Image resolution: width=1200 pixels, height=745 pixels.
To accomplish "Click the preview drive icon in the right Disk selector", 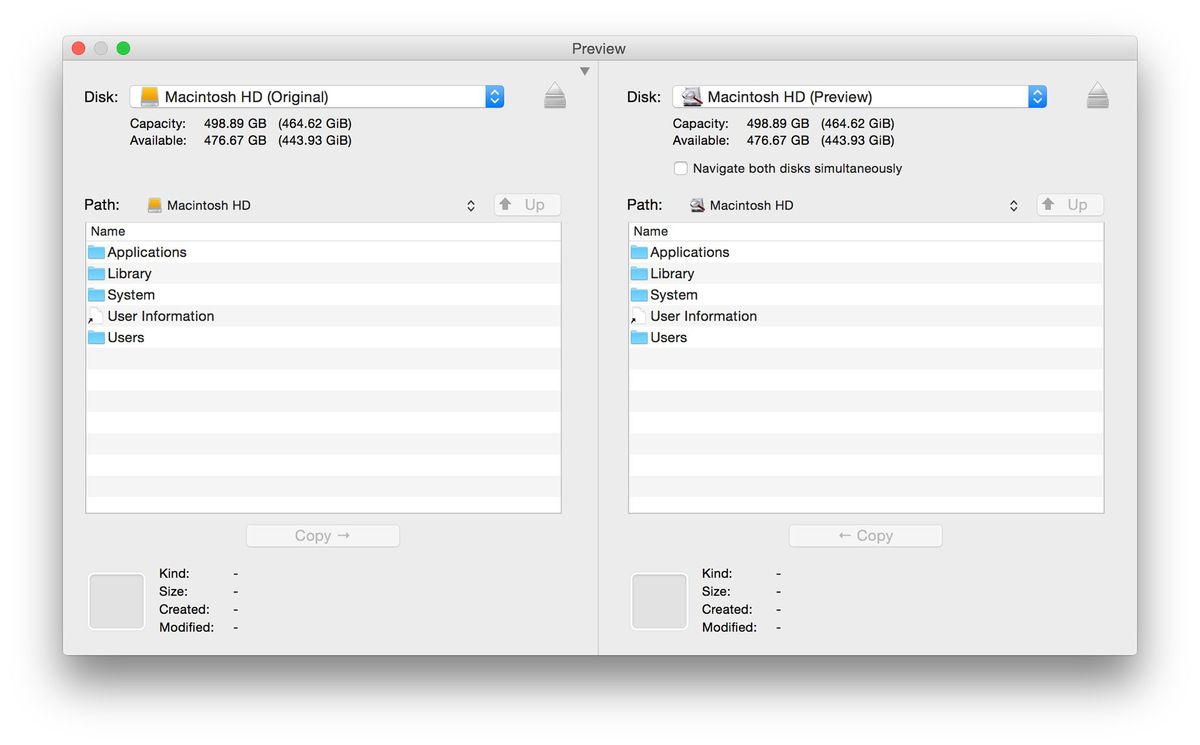I will (x=692, y=95).
